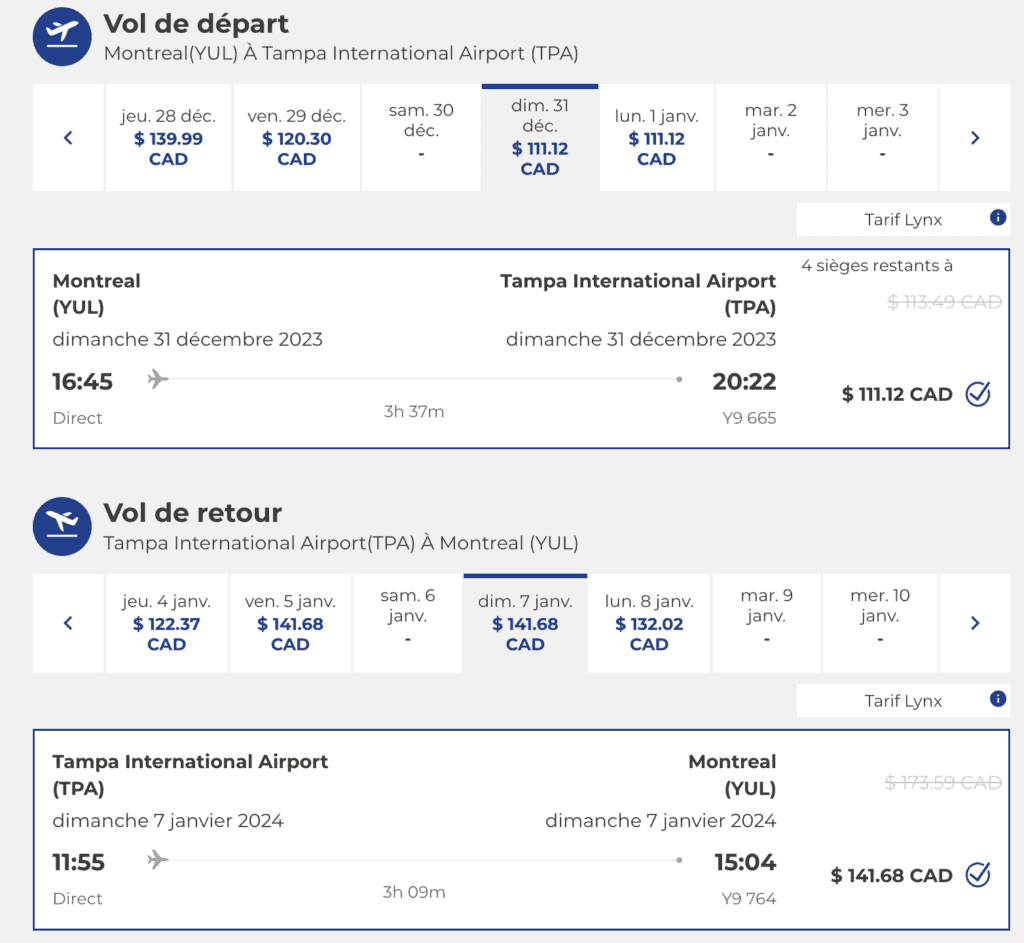Image resolution: width=1024 pixels, height=943 pixels.
Task: Click the plane icon beside 11:55
Action: click(157, 860)
